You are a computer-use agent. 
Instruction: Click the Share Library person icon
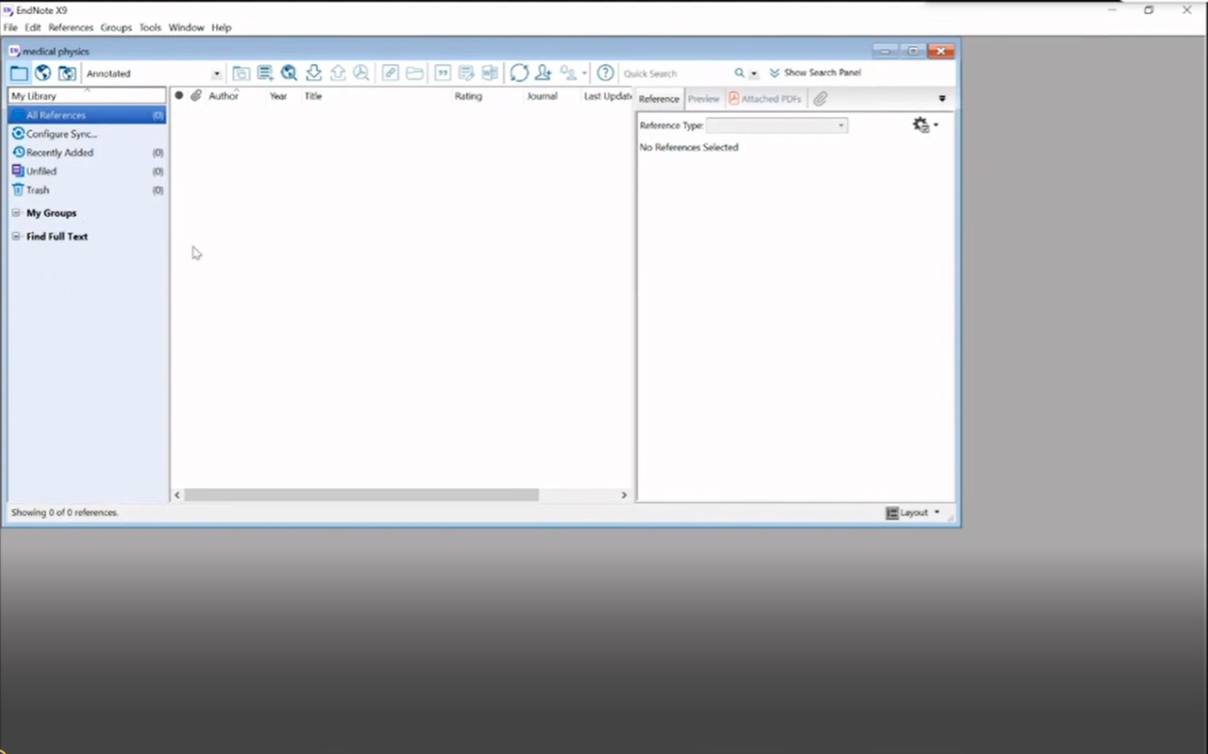click(543, 73)
